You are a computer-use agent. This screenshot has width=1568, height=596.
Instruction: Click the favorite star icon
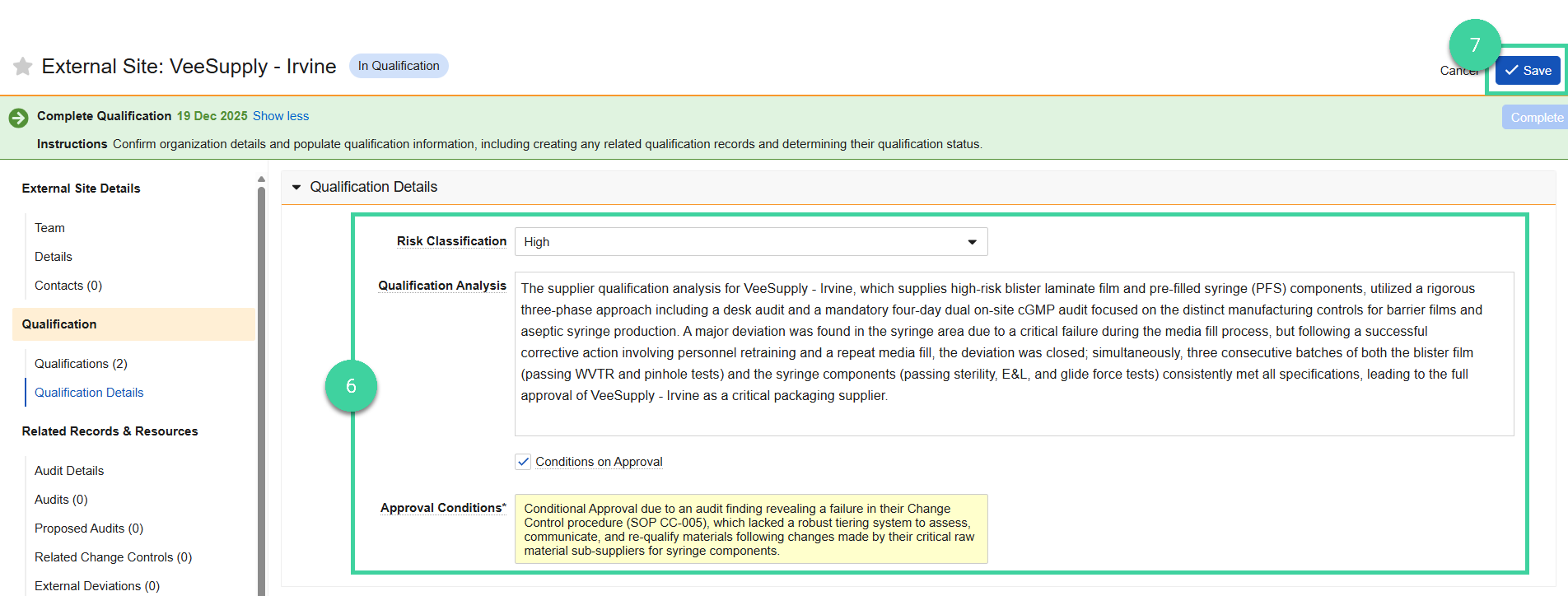(23, 67)
